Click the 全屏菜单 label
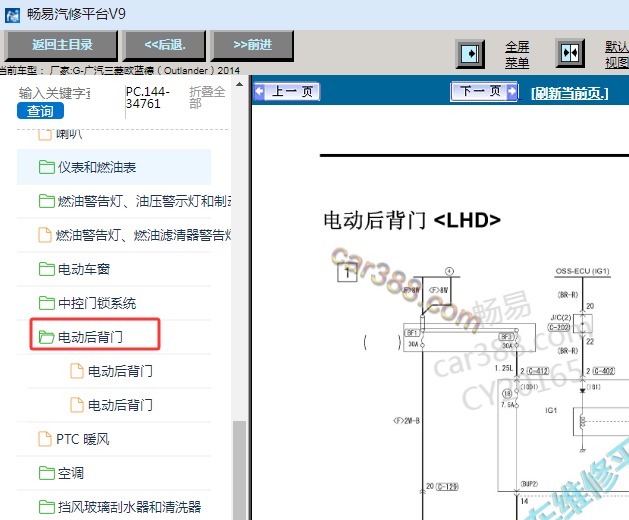Screen dimensions: 629x520 click(517, 55)
